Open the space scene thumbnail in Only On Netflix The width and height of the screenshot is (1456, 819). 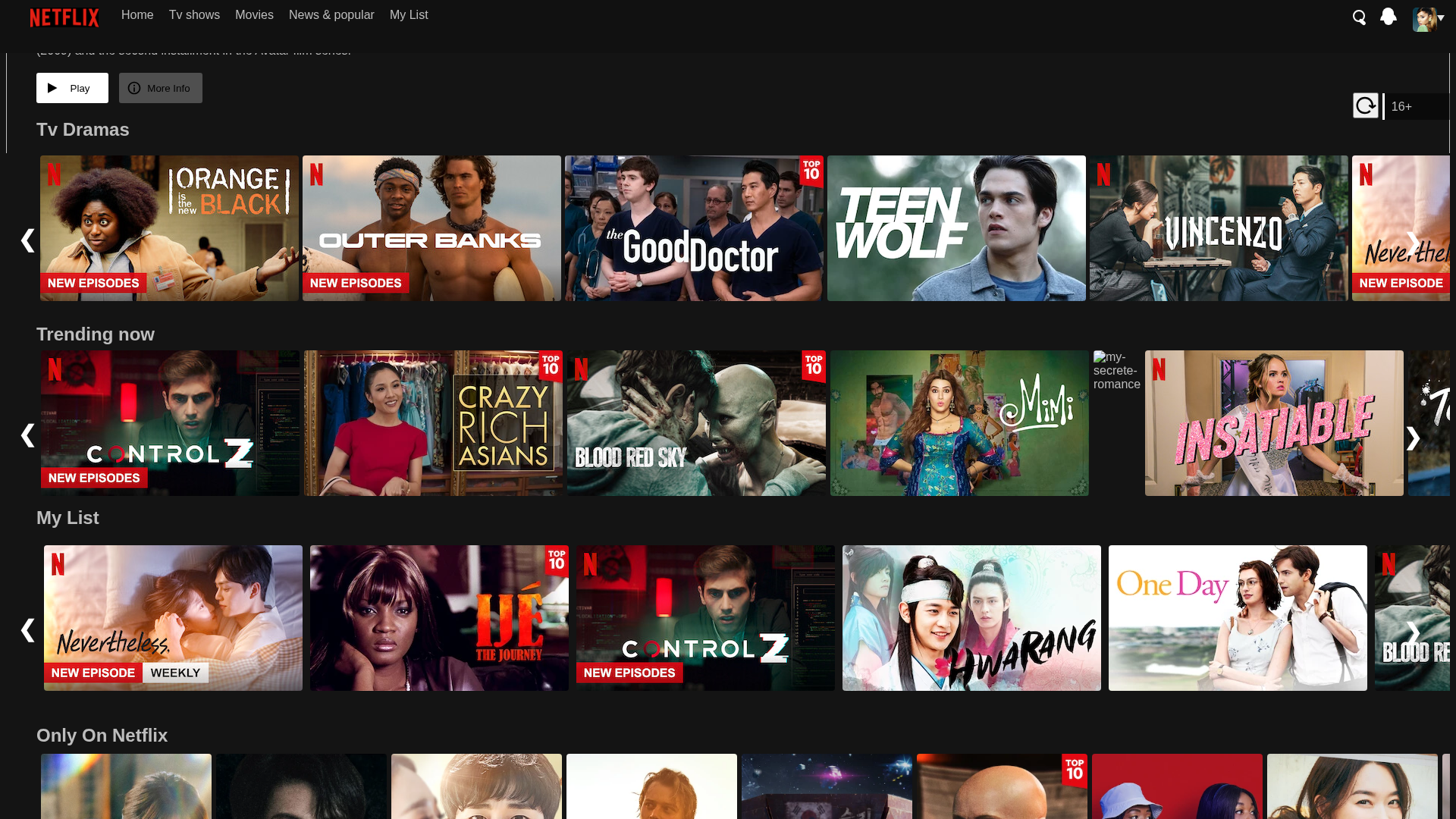click(827, 786)
